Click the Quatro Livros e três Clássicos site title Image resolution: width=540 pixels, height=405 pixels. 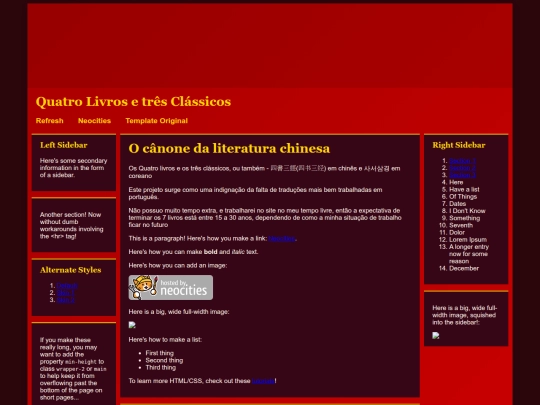coord(133,102)
